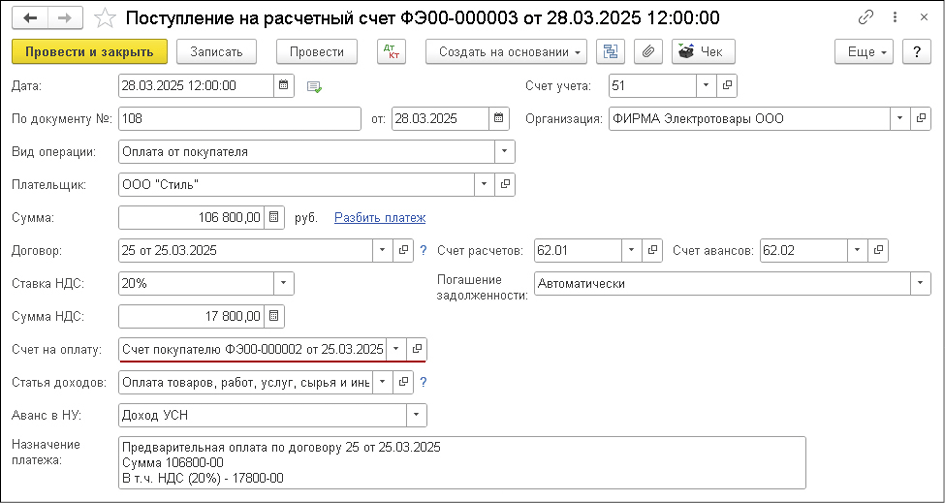This screenshot has height=503, width=945.
Task: Expand Вид операции dropdown list
Action: click(x=505, y=152)
